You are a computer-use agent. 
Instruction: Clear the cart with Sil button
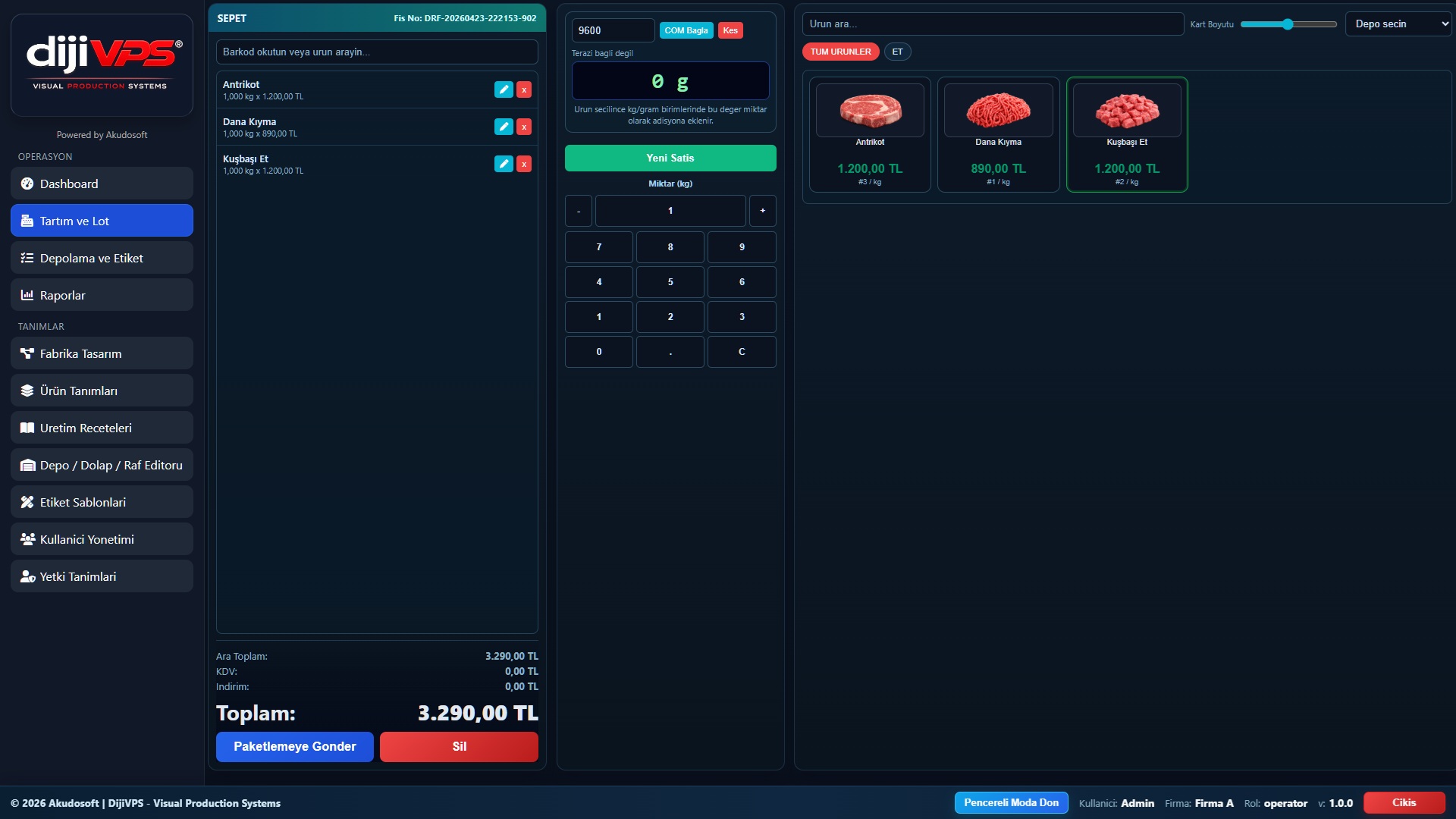(459, 746)
